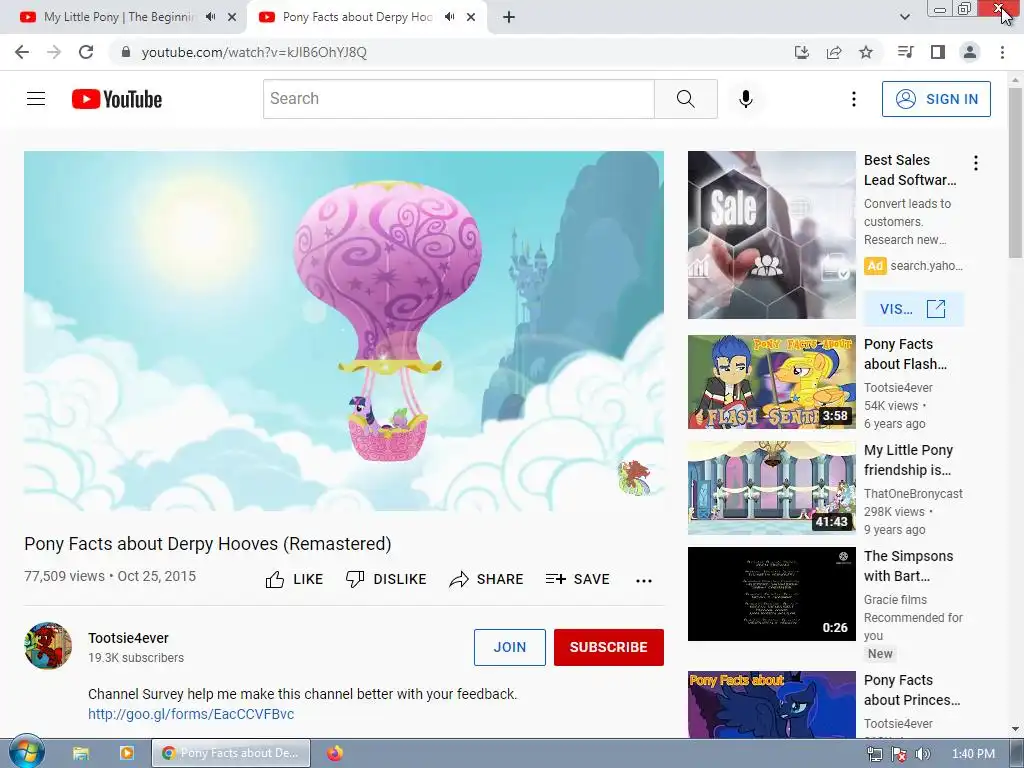Open the goo.gl channel survey link
The width and height of the screenshot is (1024, 768).
click(x=191, y=714)
